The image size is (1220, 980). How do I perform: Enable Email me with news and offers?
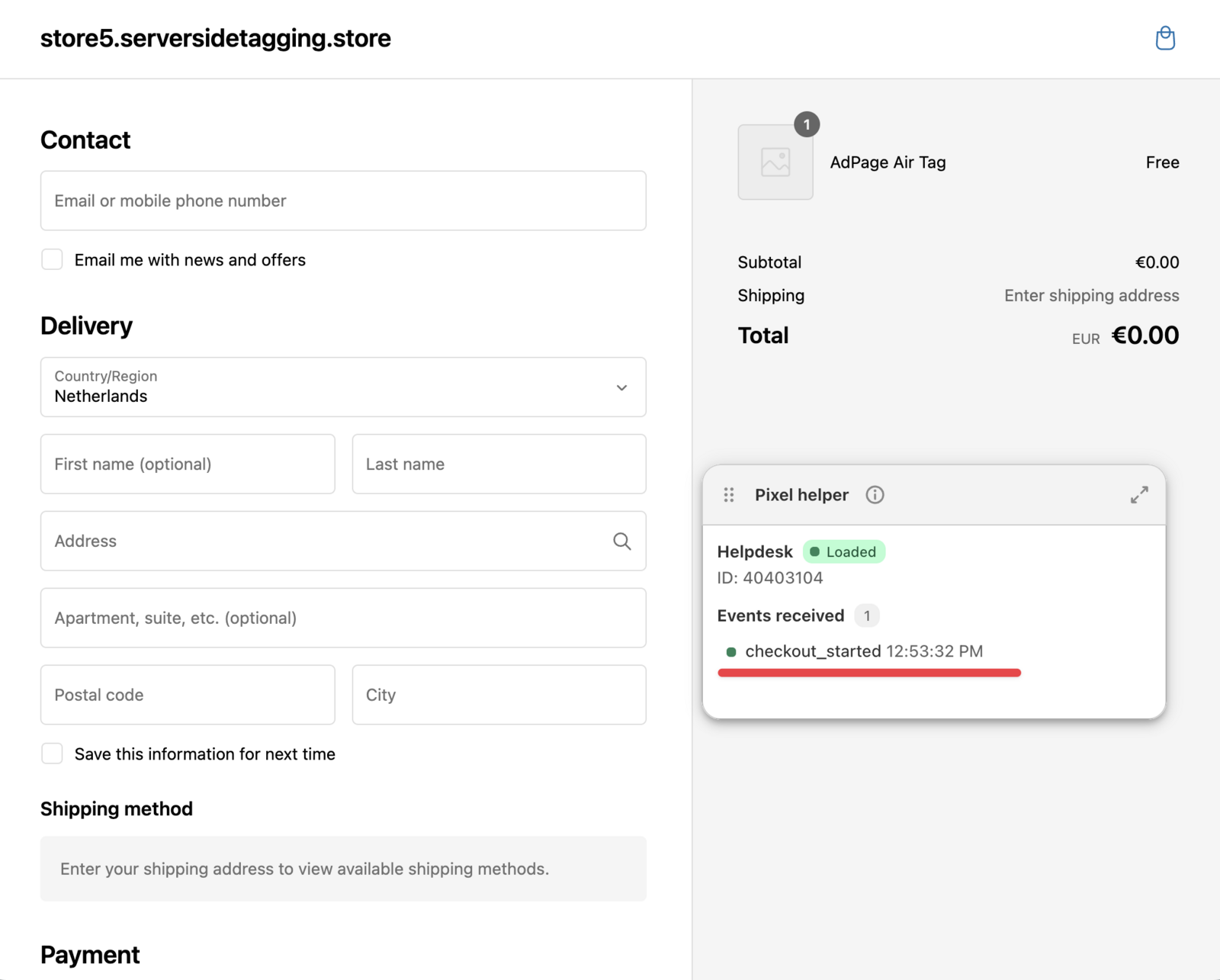53,260
